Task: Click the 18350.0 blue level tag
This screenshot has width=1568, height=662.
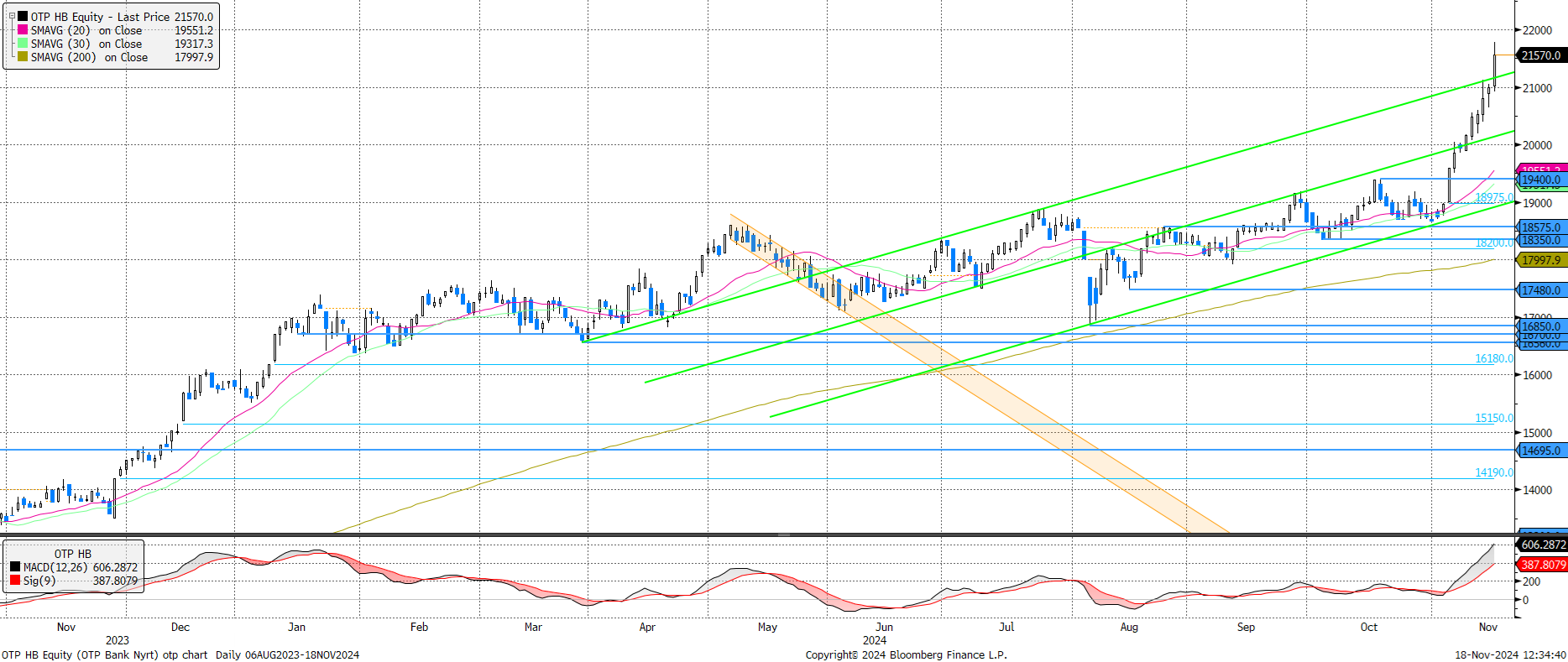Action: pos(1541,240)
